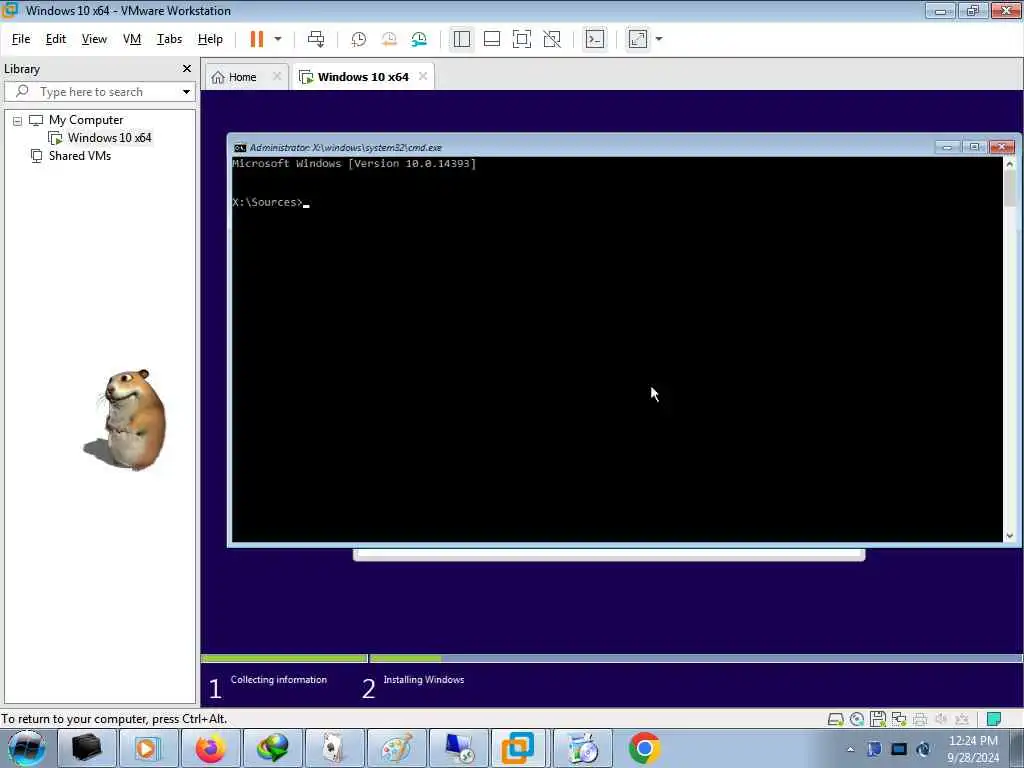This screenshot has width=1024, height=768.
Task: Open the View menu
Action: [94, 39]
